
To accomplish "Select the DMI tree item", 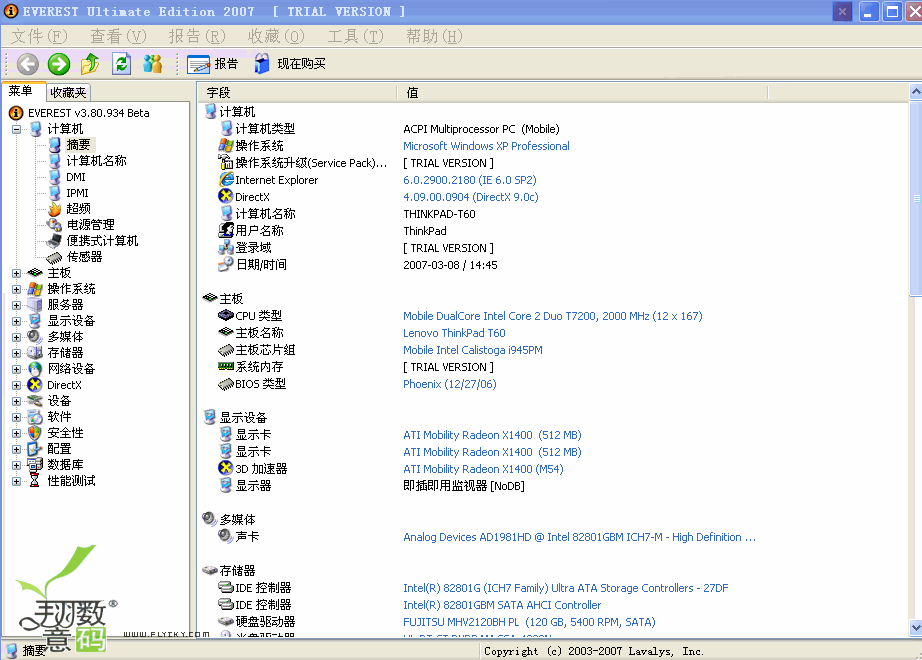I will [76, 176].
